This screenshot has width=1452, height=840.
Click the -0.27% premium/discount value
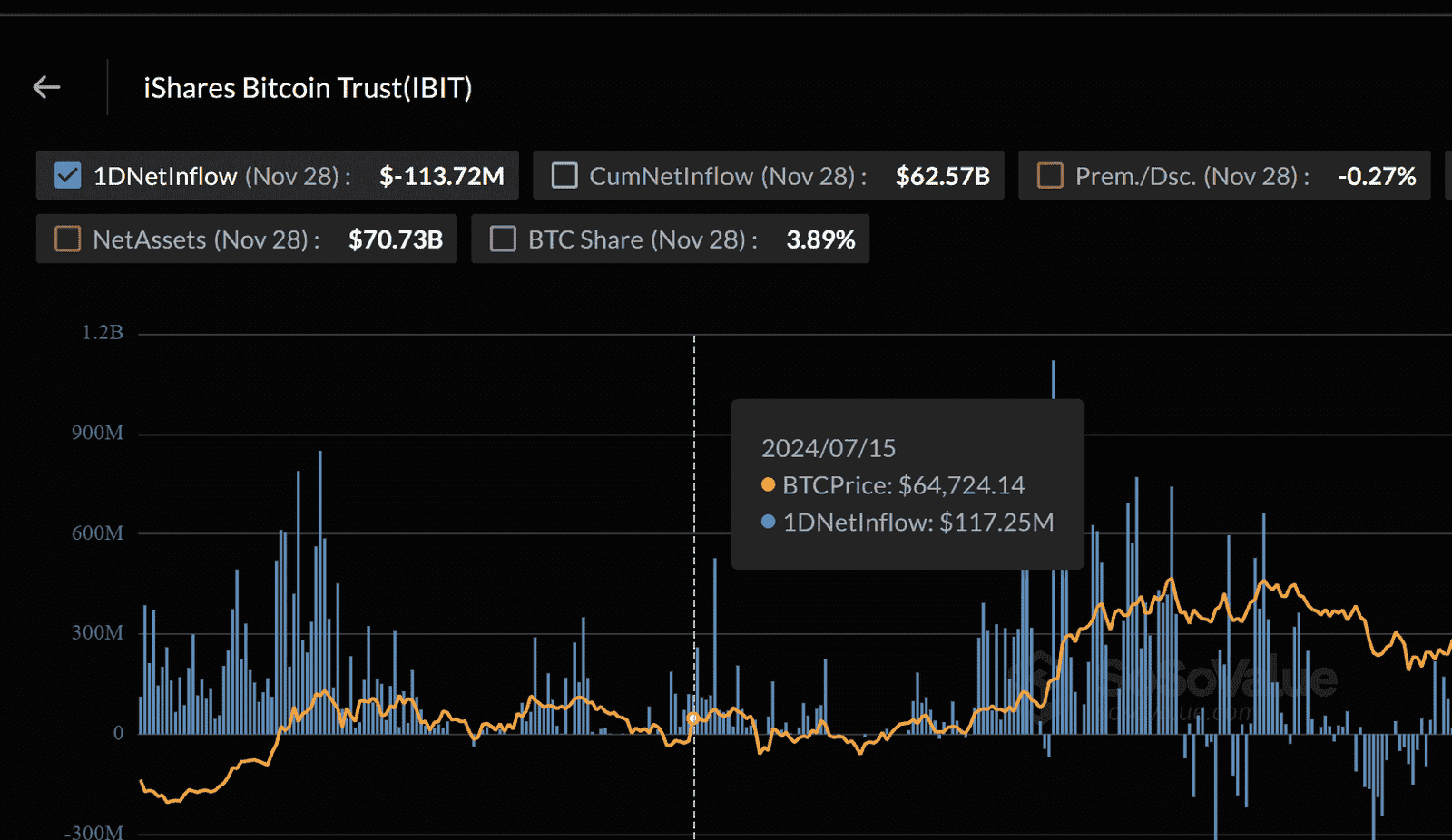pyautogui.click(x=1377, y=176)
